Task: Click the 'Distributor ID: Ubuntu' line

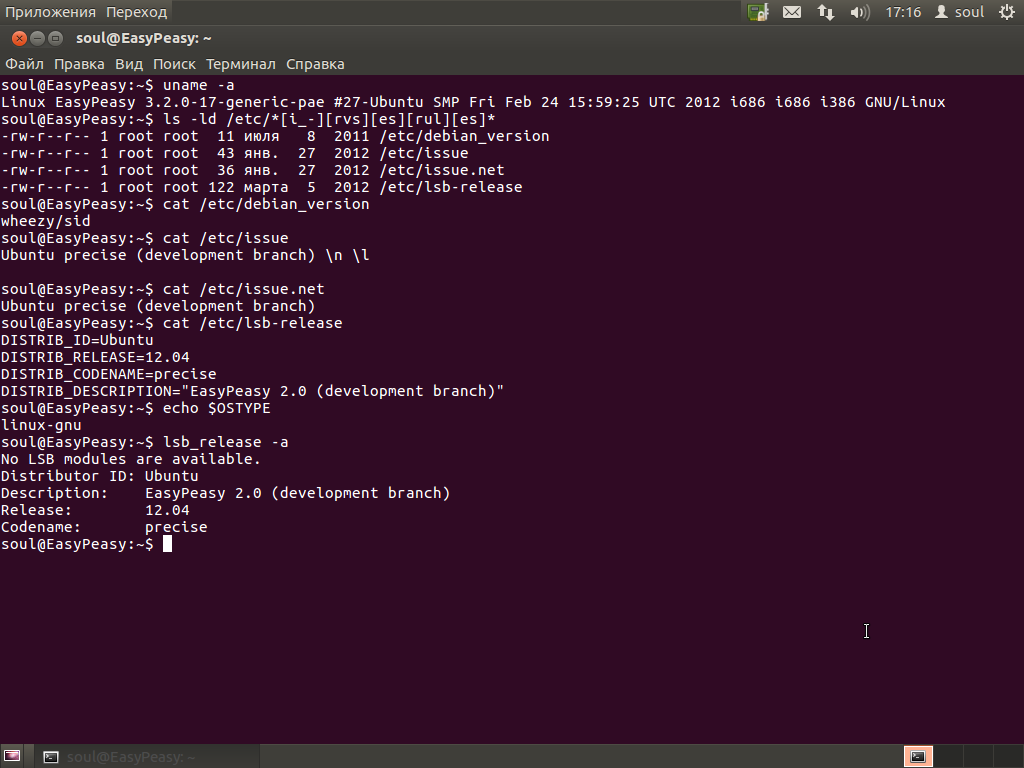Action: point(99,476)
